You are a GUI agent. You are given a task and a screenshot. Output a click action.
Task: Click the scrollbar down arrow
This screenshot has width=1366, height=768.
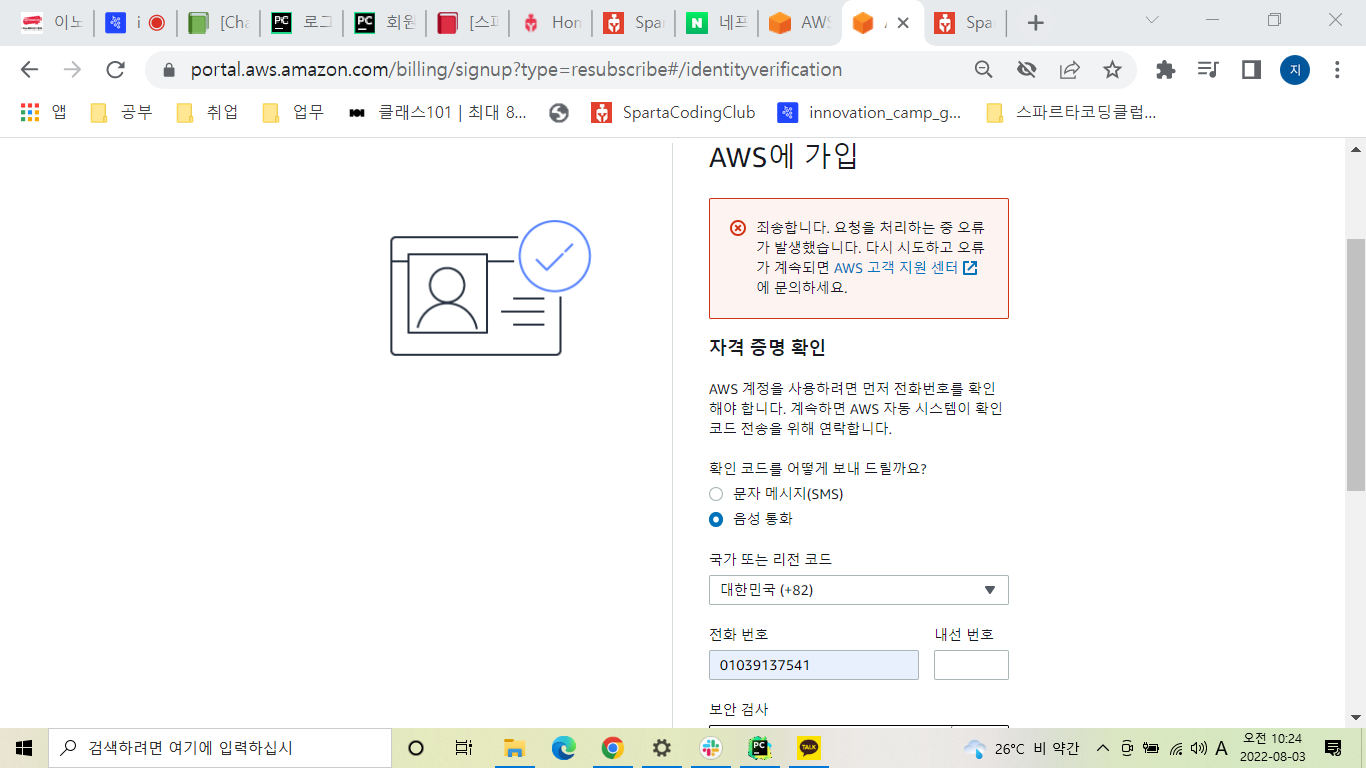1356,717
